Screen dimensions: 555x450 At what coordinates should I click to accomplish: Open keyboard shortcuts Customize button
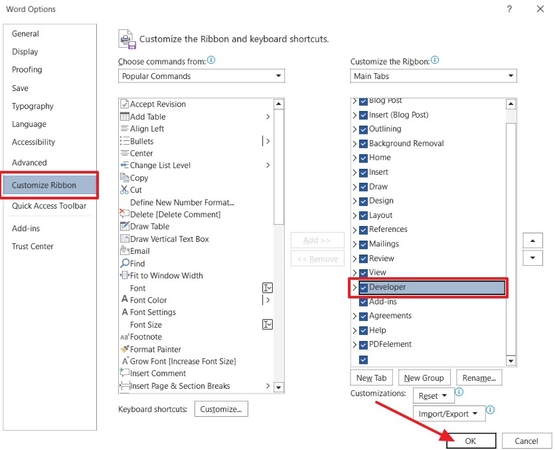(221, 409)
